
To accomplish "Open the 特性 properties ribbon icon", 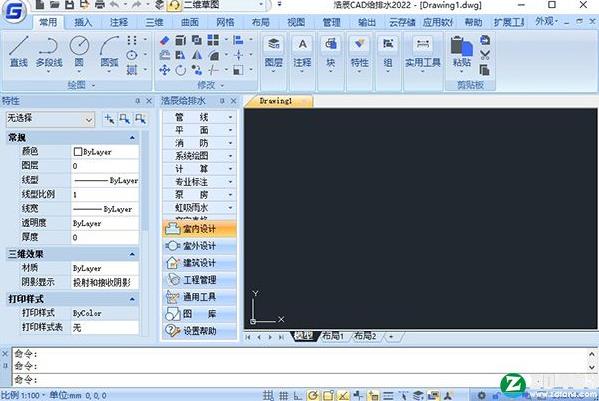I will (x=359, y=53).
